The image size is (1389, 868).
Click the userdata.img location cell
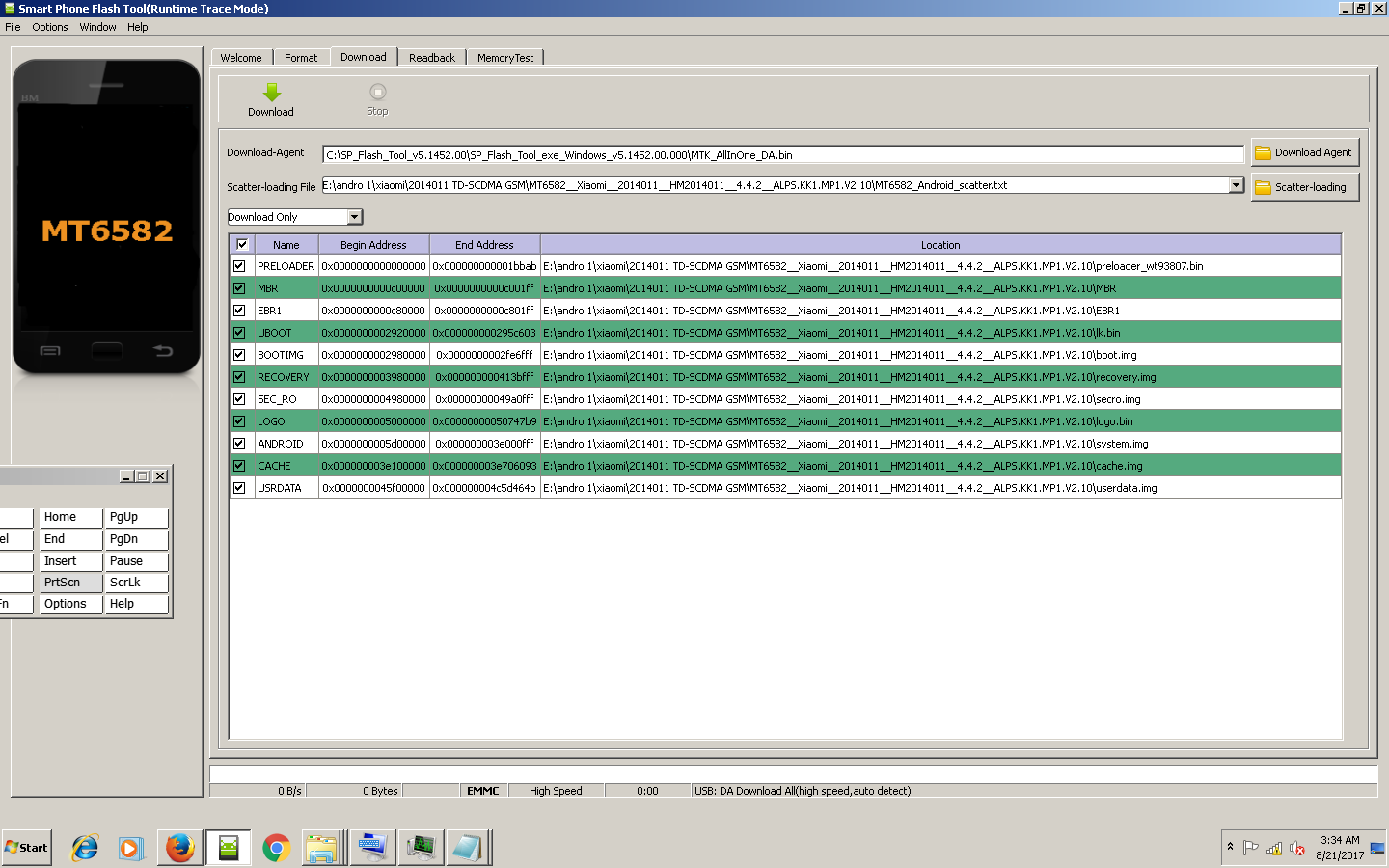pos(940,488)
